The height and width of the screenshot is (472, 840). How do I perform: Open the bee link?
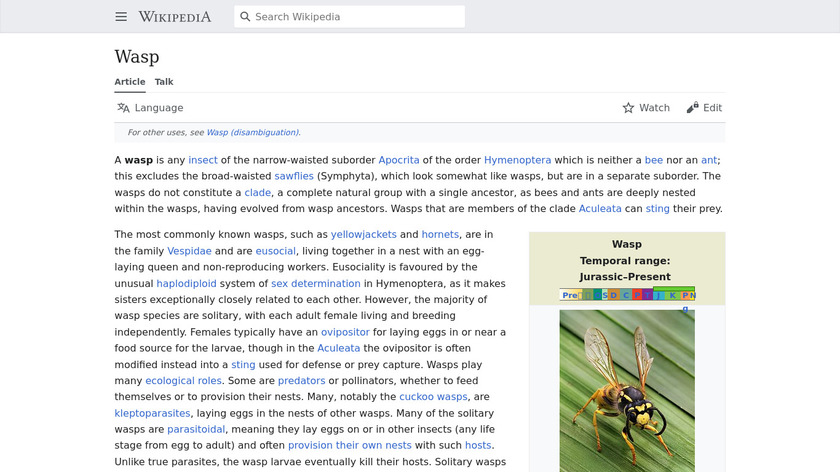click(x=654, y=160)
